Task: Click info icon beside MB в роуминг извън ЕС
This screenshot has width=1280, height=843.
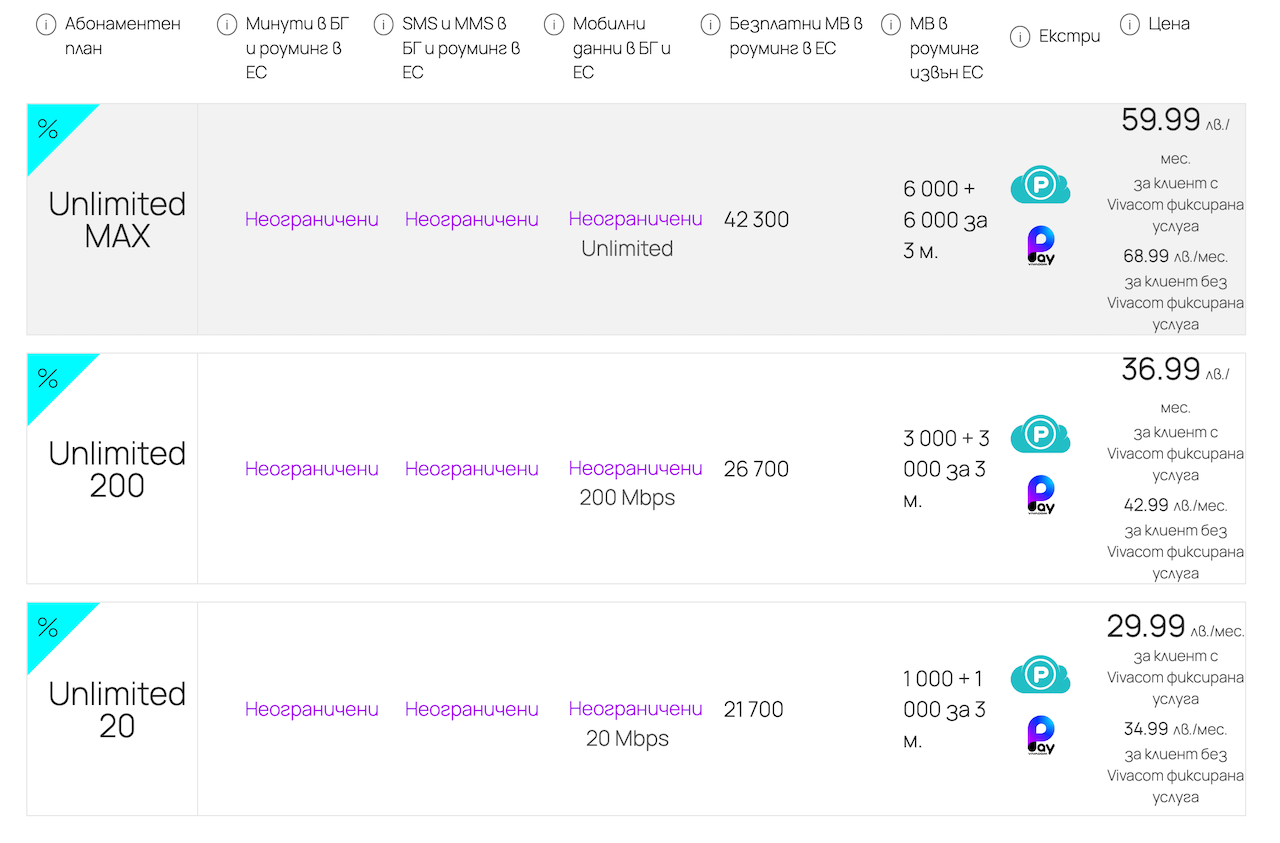Action: click(891, 25)
